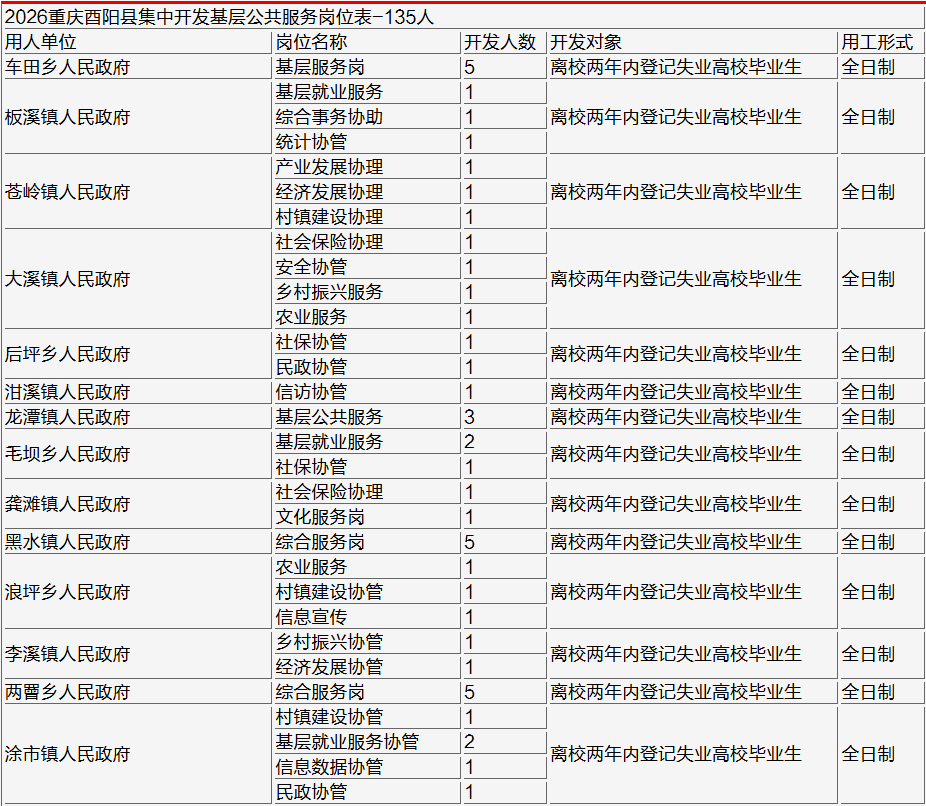Screen dimensions: 926x806
Task: Click the 基层就业服务协管 position cell
Action: coord(367,742)
